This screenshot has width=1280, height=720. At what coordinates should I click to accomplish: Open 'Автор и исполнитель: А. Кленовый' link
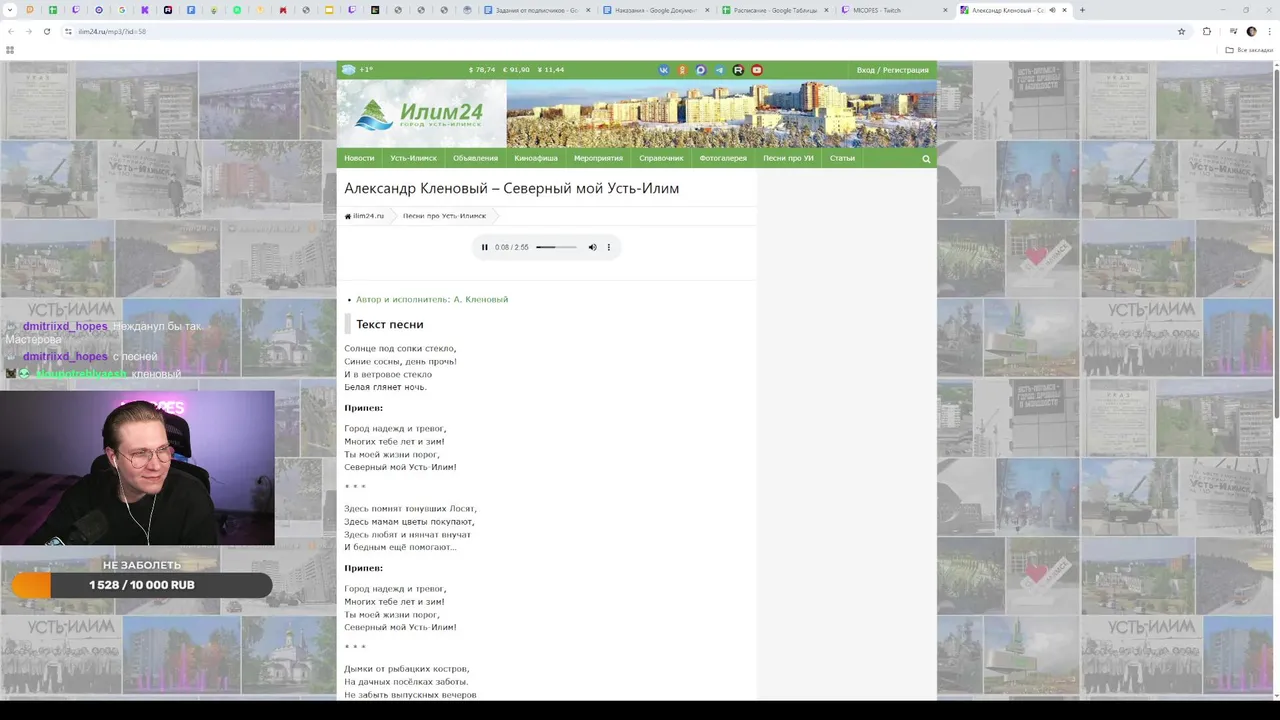(x=432, y=299)
